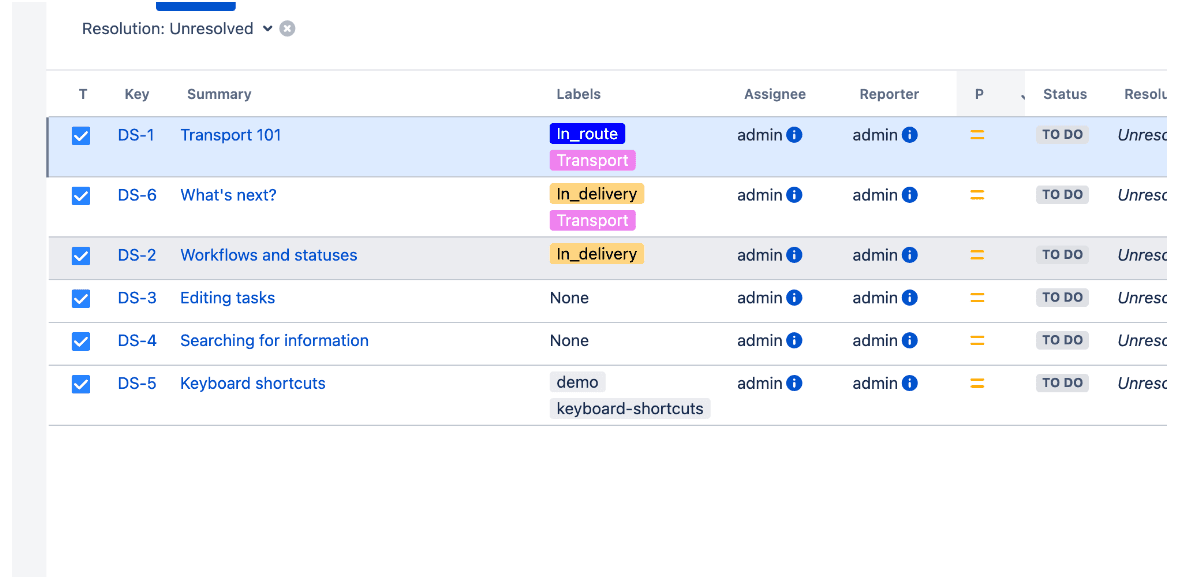Sort issues by Summary column header

[x=219, y=94]
